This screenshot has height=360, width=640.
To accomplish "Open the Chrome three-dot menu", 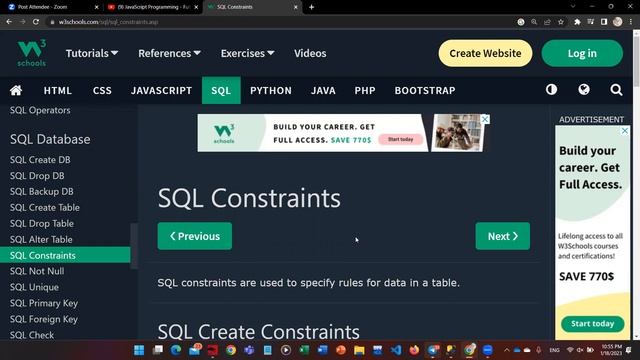I will coord(631,22).
